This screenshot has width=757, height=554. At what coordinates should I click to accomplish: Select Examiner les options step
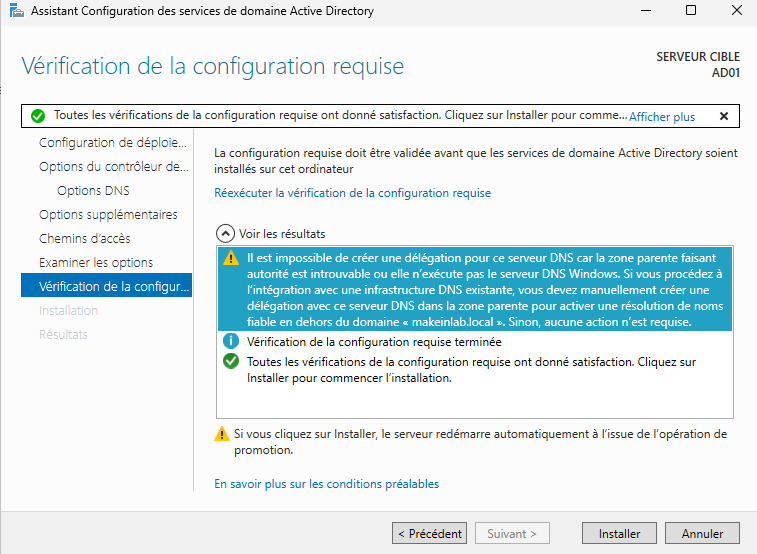96,263
